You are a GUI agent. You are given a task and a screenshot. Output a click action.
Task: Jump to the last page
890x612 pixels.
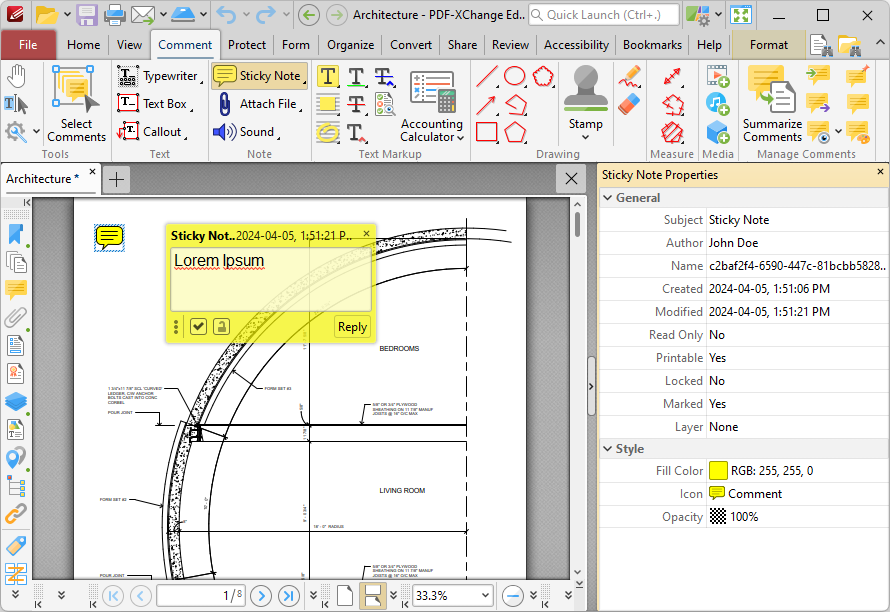click(289, 596)
